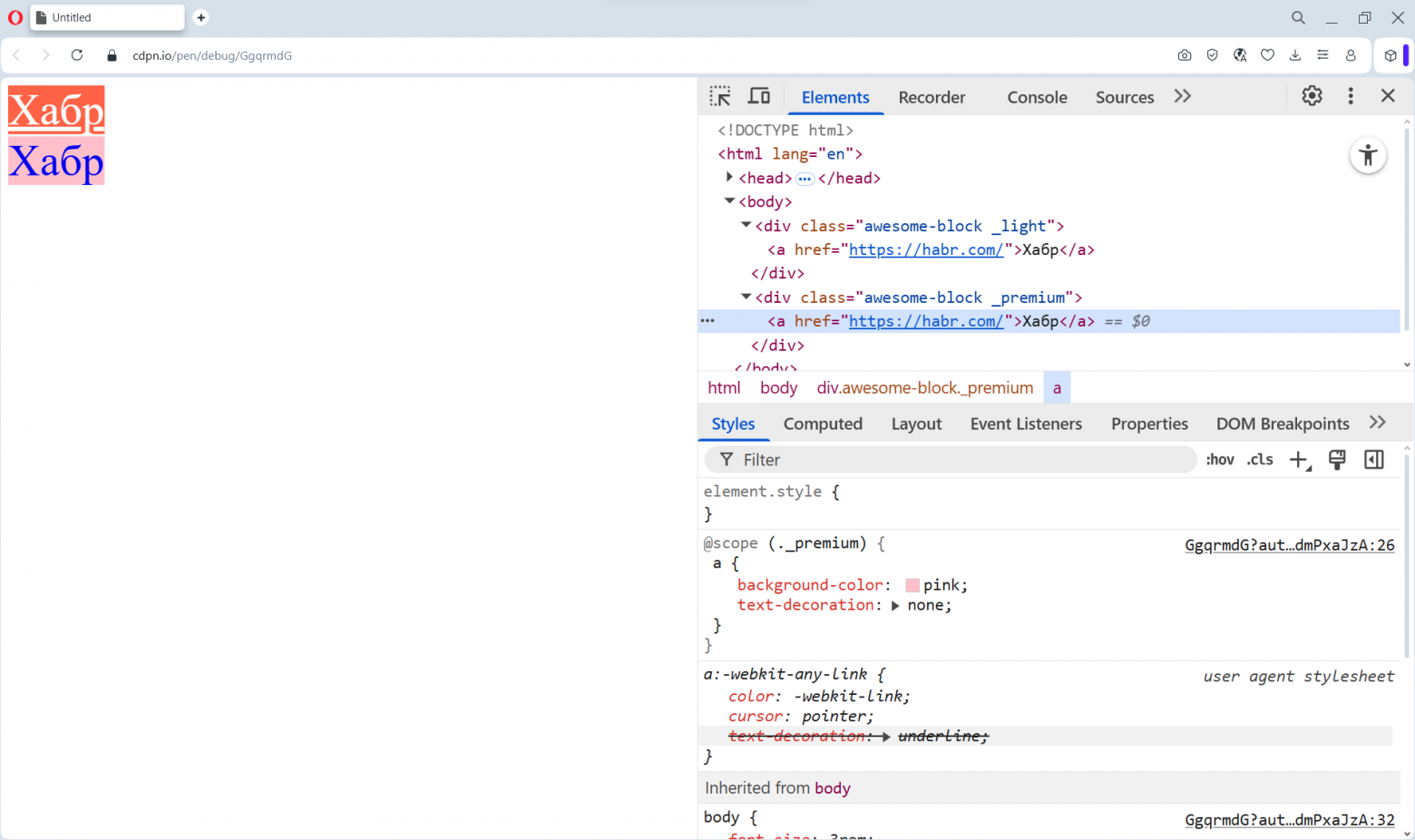Open stylesheet source GgqrmdG line 26
1415x840 pixels.
(x=1290, y=545)
